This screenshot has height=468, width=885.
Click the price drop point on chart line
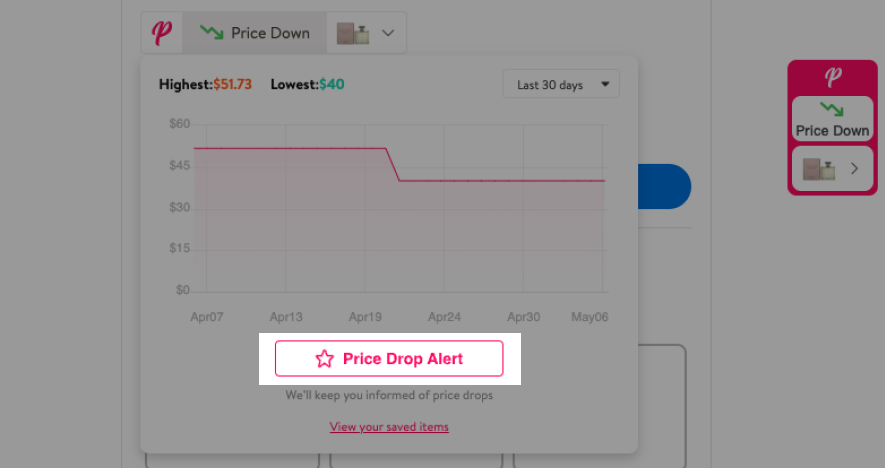[x=393, y=164]
